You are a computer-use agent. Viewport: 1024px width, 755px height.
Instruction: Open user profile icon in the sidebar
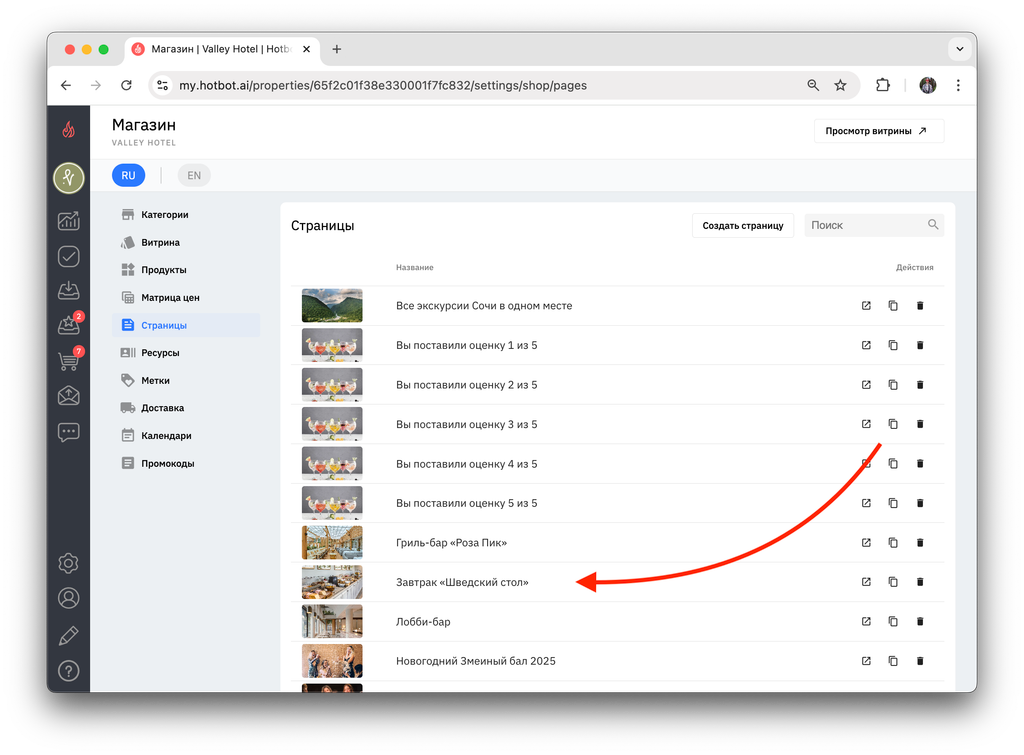pos(69,598)
